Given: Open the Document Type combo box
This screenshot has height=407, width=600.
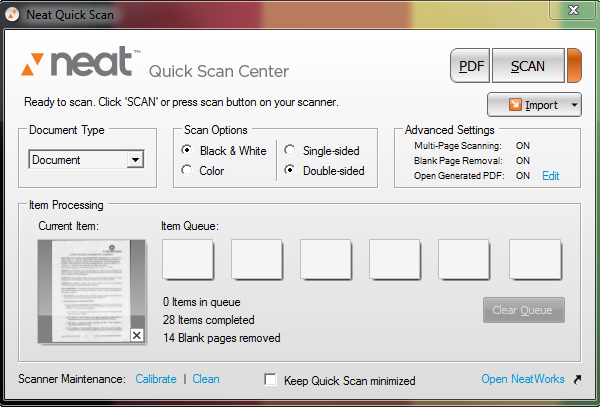Looking at the screenshot, I should tap(86, 160).
